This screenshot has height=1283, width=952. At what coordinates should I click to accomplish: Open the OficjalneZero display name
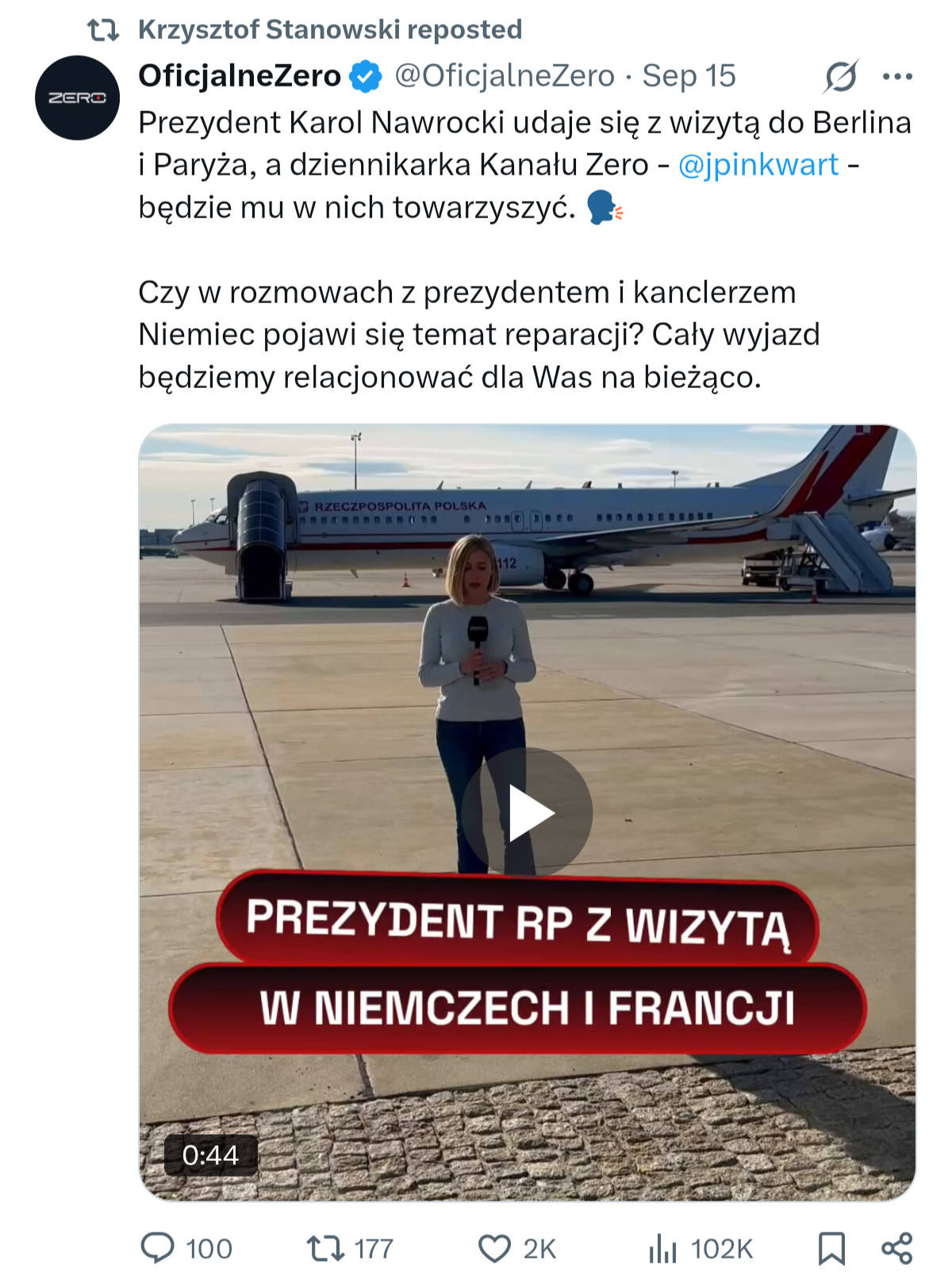pos(240,76)
